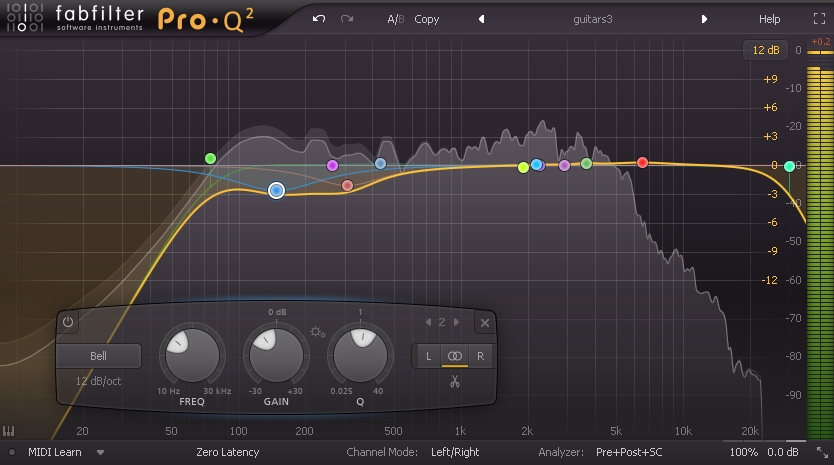The height and width of the screenshot is (465, 834).
Task: Open the guitars3 preset menu
Action: (593, 19)
